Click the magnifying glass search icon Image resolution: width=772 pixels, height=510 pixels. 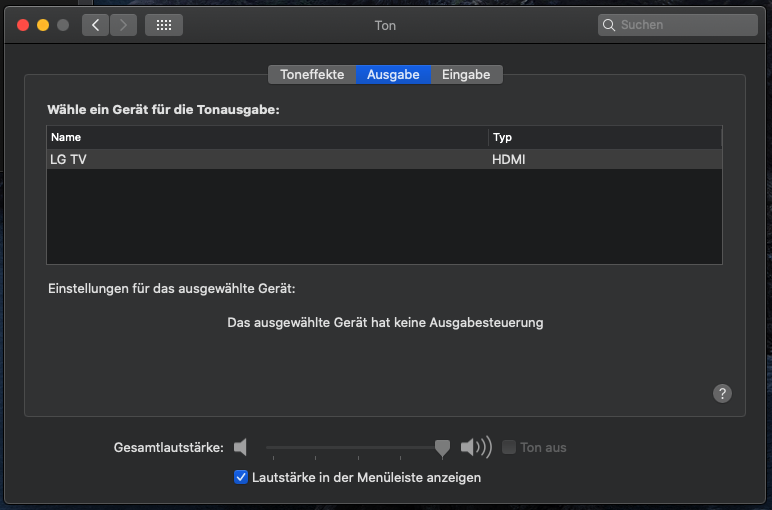tap(609, 25)
